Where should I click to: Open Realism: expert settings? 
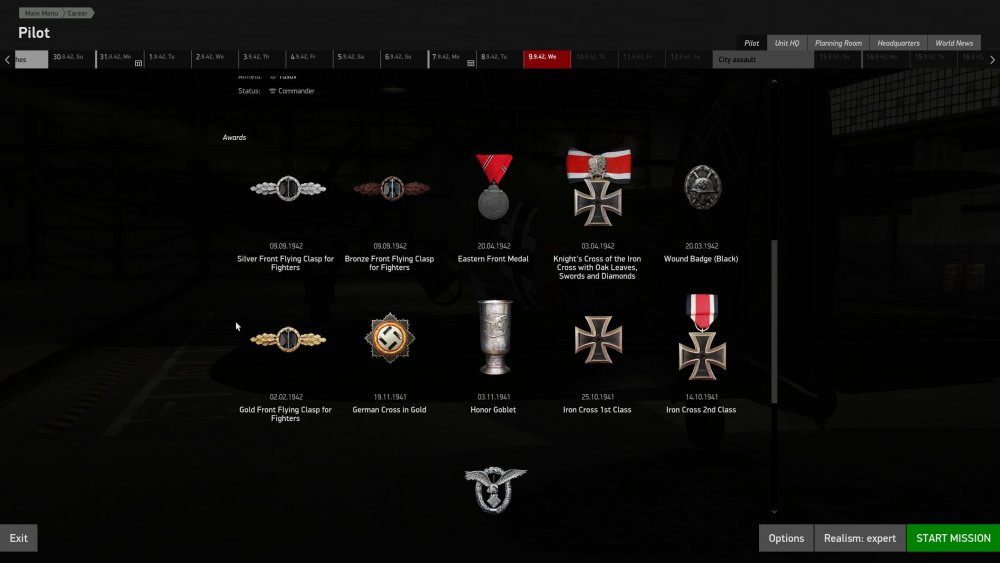click(860, 538)
